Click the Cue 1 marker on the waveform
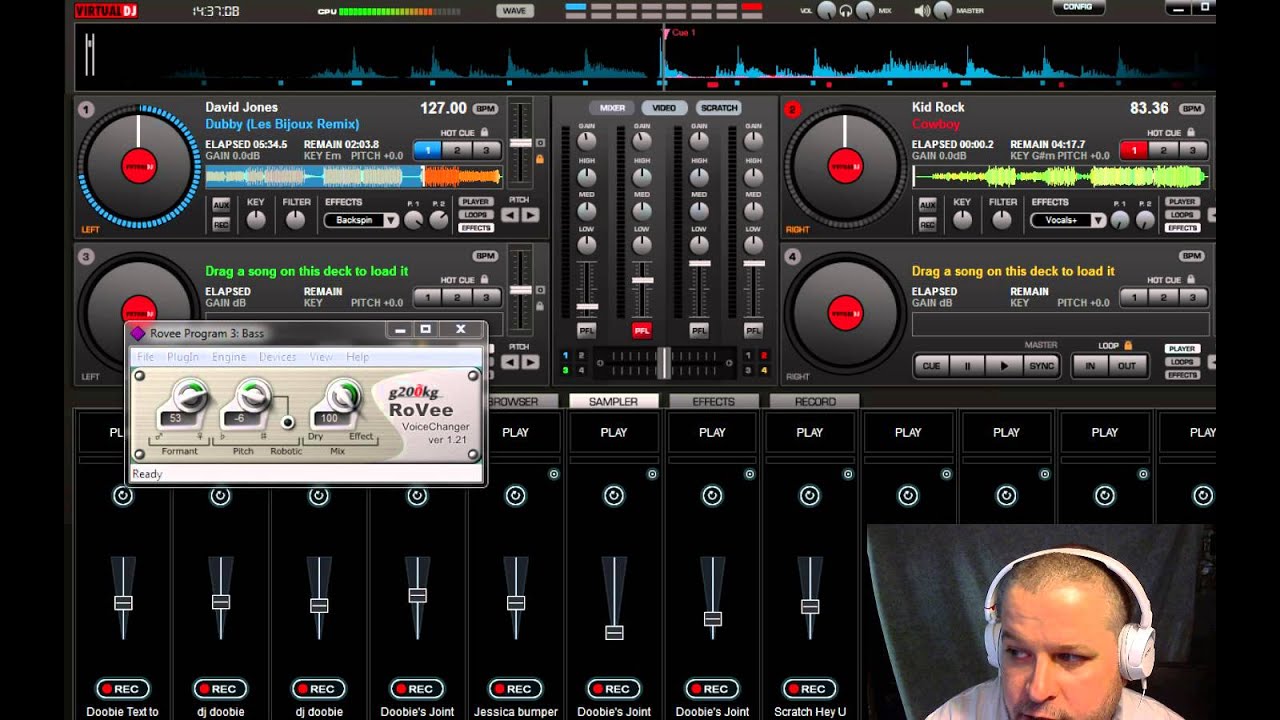 pos(678,33)
